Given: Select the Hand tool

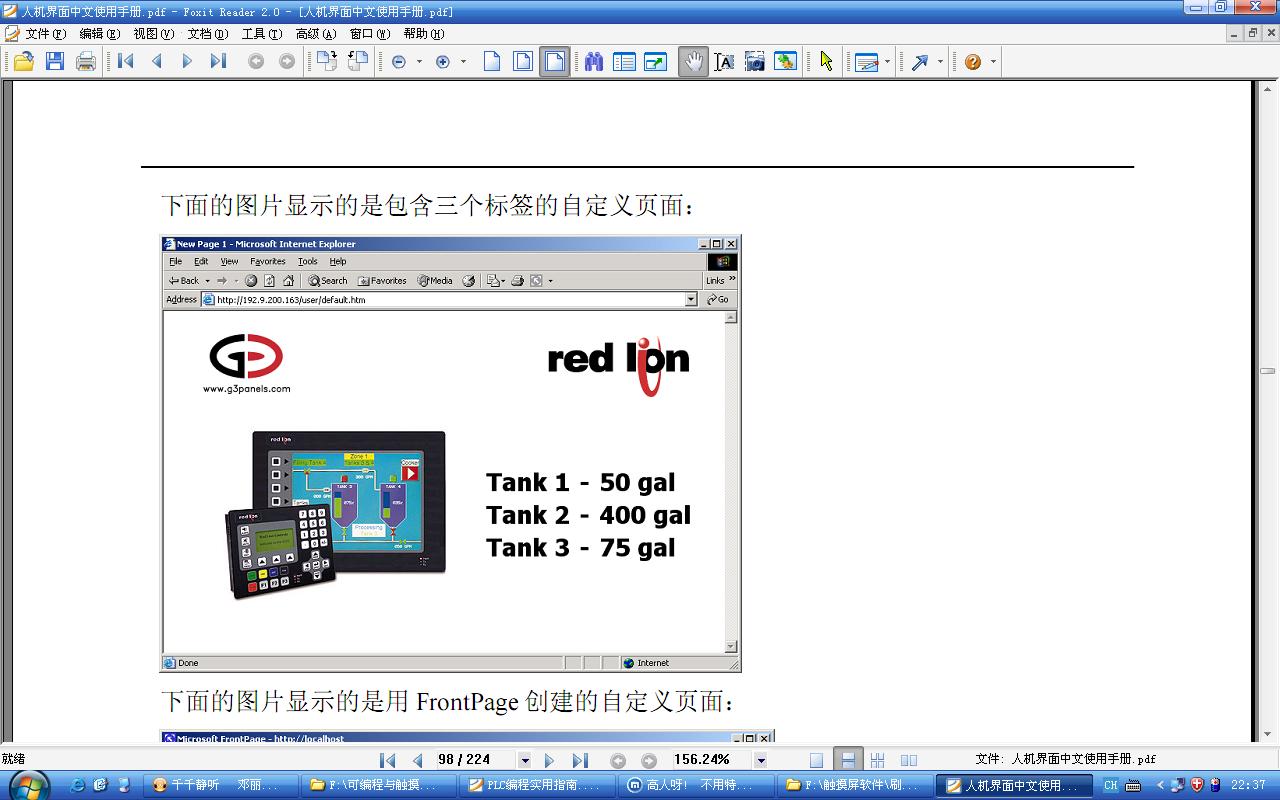Looking at the screenshot, I should click(x=692, y=62).
